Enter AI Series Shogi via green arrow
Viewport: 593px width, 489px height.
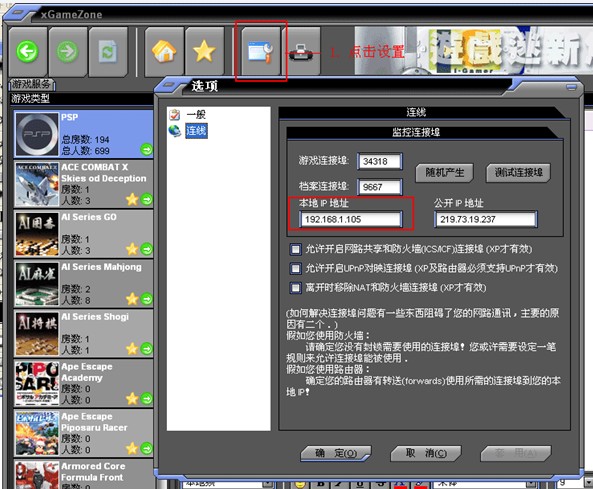(146, 349)
